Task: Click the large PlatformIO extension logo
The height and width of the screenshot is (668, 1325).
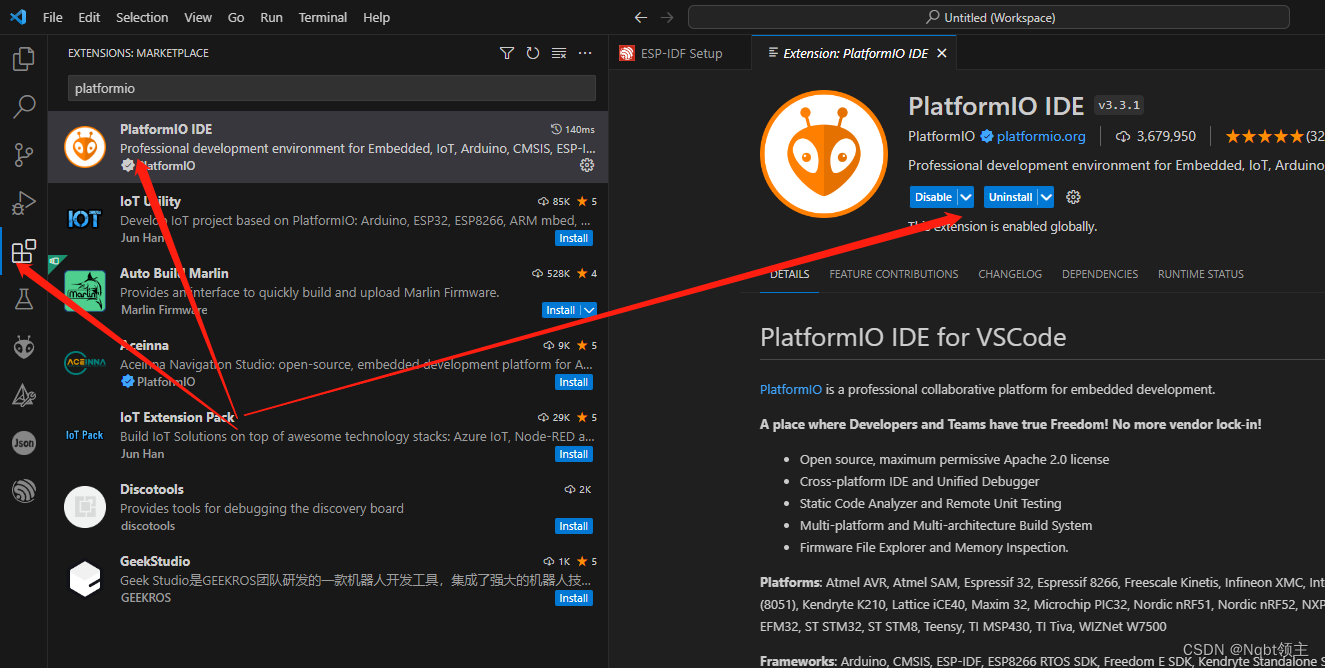Action: tap(824, 154)
